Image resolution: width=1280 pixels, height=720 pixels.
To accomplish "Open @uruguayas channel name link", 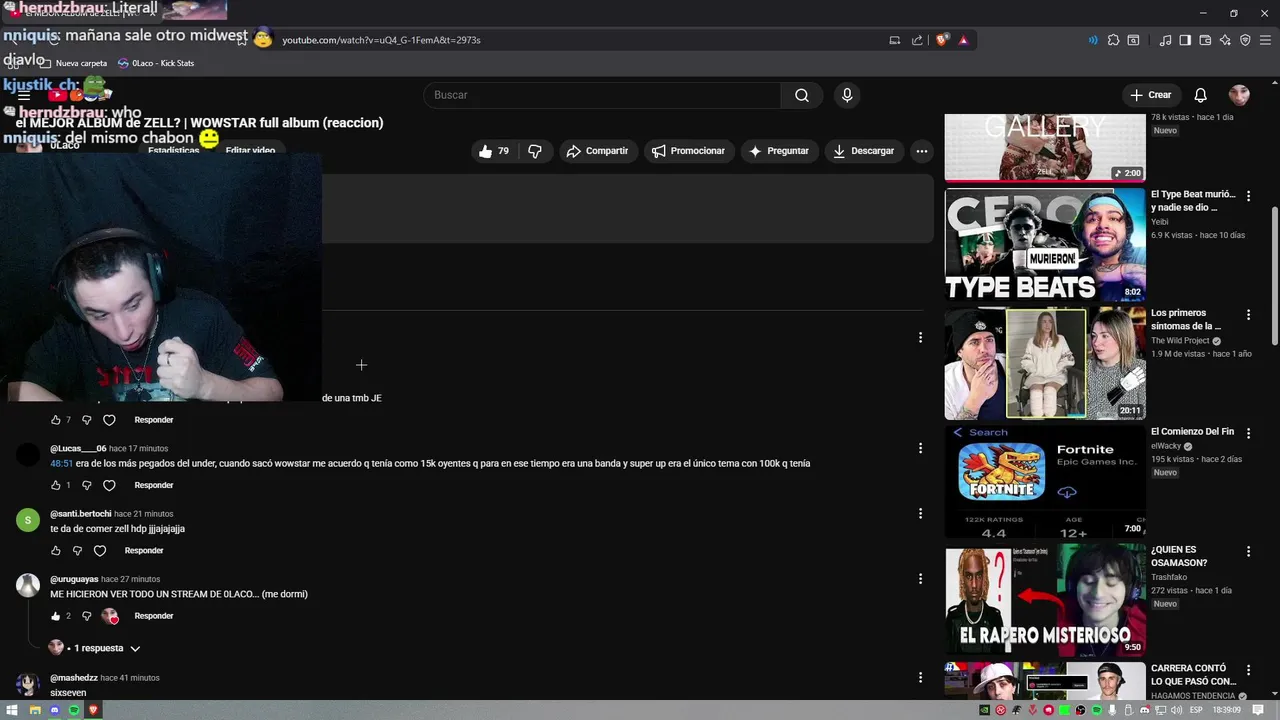I will [74, 579].
